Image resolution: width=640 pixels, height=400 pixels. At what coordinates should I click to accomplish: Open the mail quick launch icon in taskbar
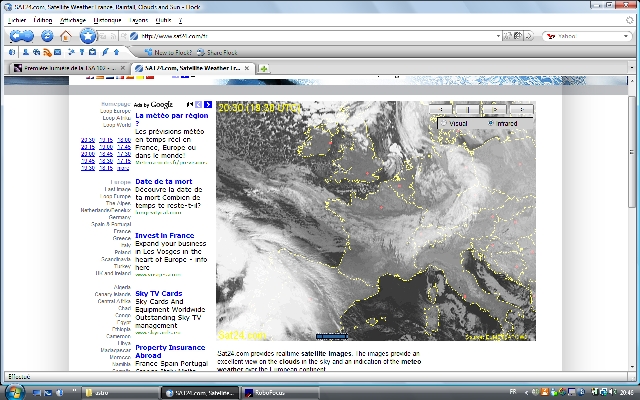(x=48, y=393)
